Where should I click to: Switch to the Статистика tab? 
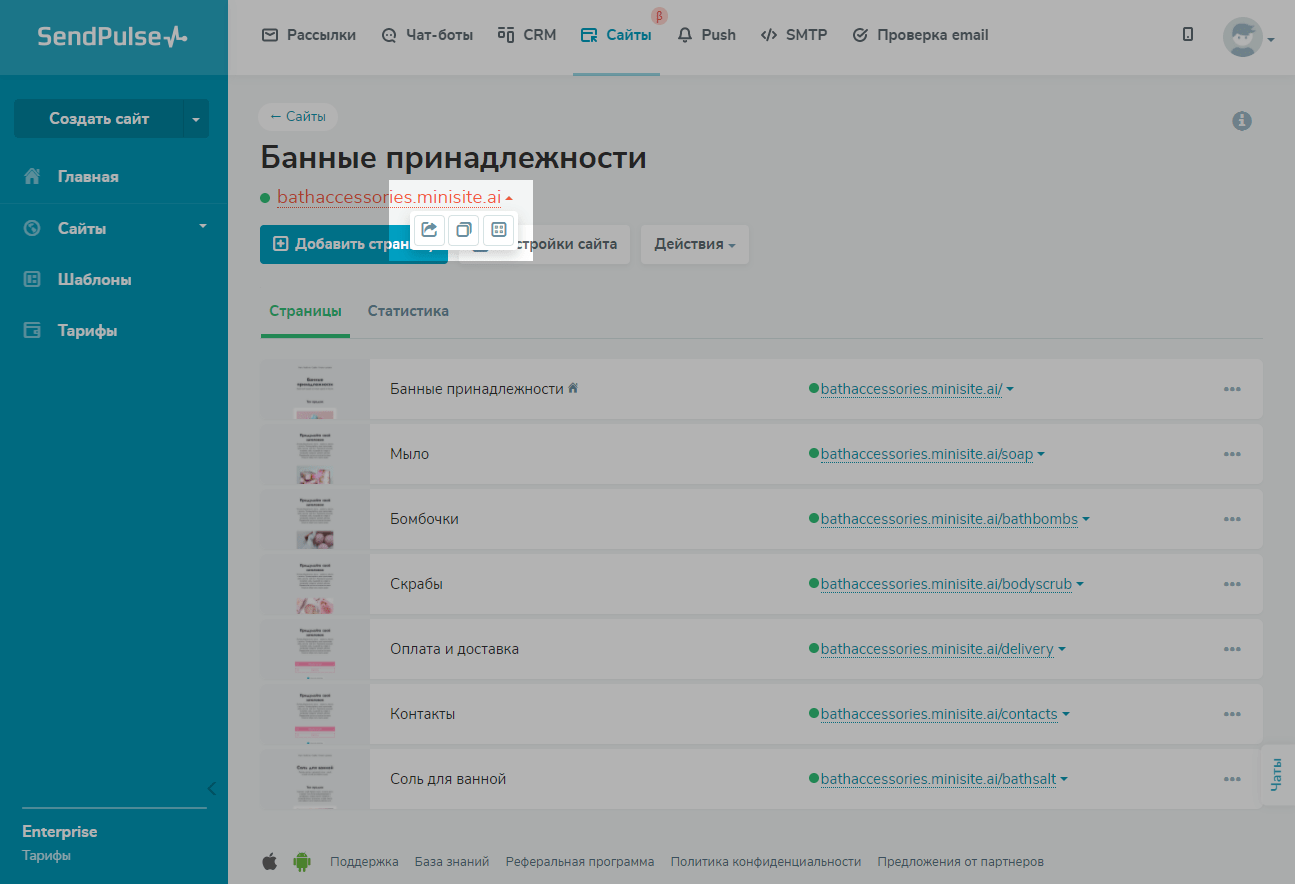point(408,311)
